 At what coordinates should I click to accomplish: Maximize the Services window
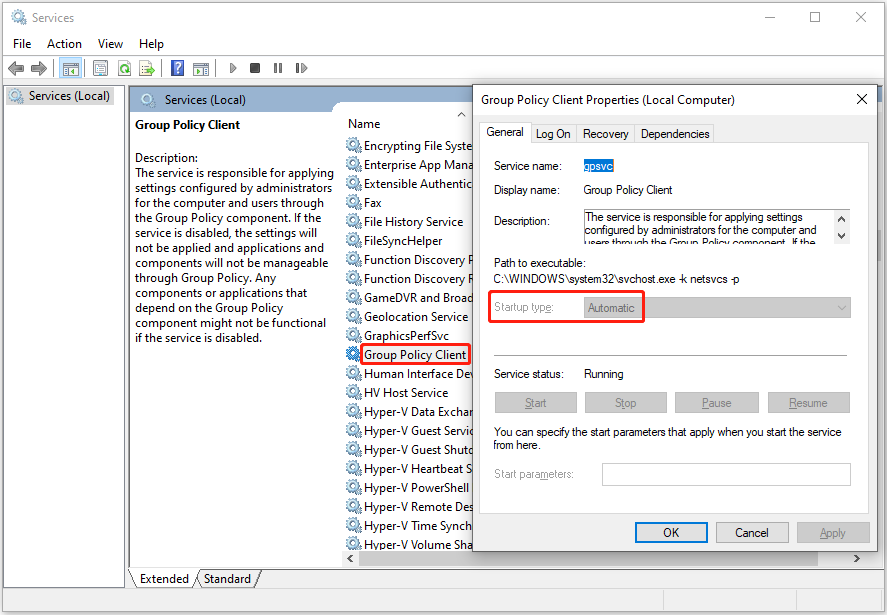click(x=815, y=18)
